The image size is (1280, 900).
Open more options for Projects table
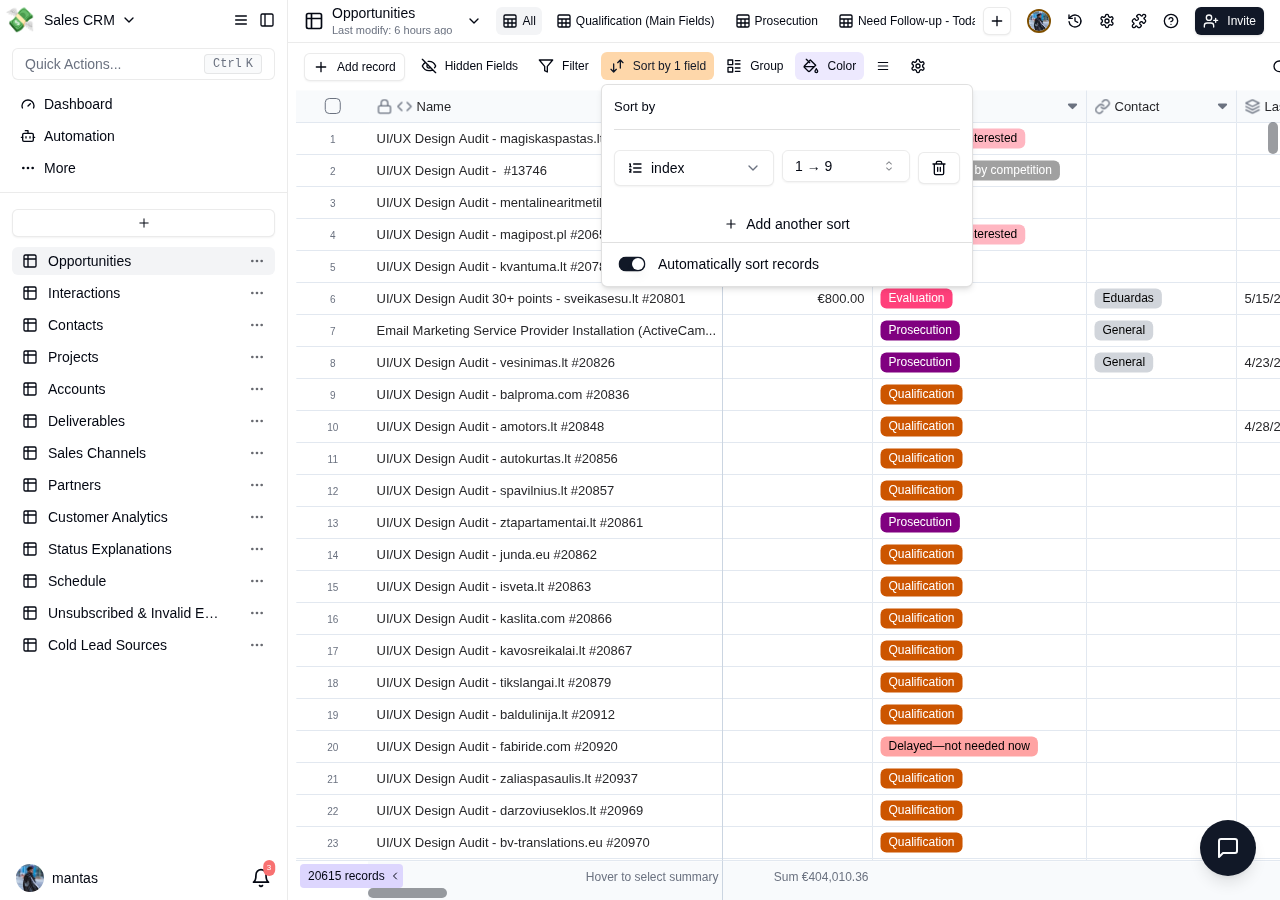pyautogui.click(x=257, y=357)
